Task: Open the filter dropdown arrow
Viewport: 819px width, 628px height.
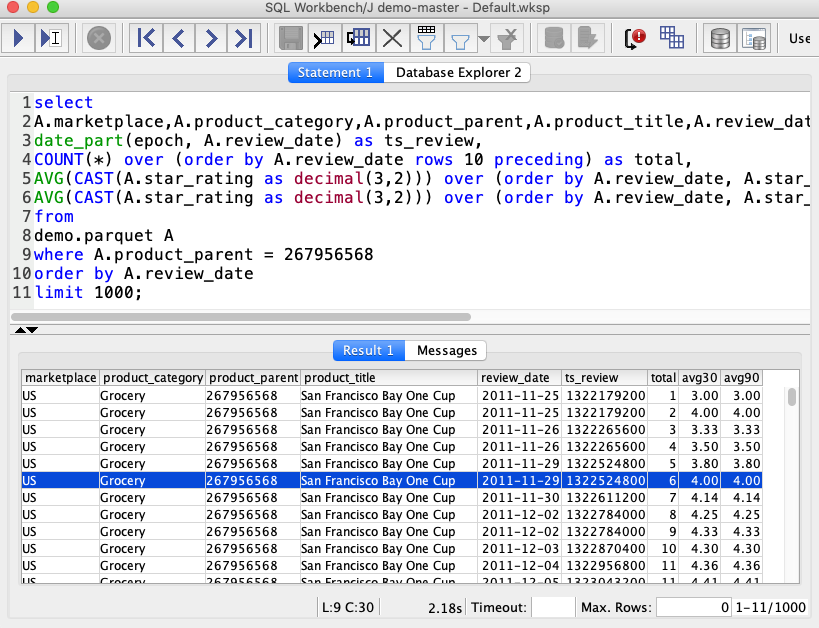Action: (x=484, y=40)
